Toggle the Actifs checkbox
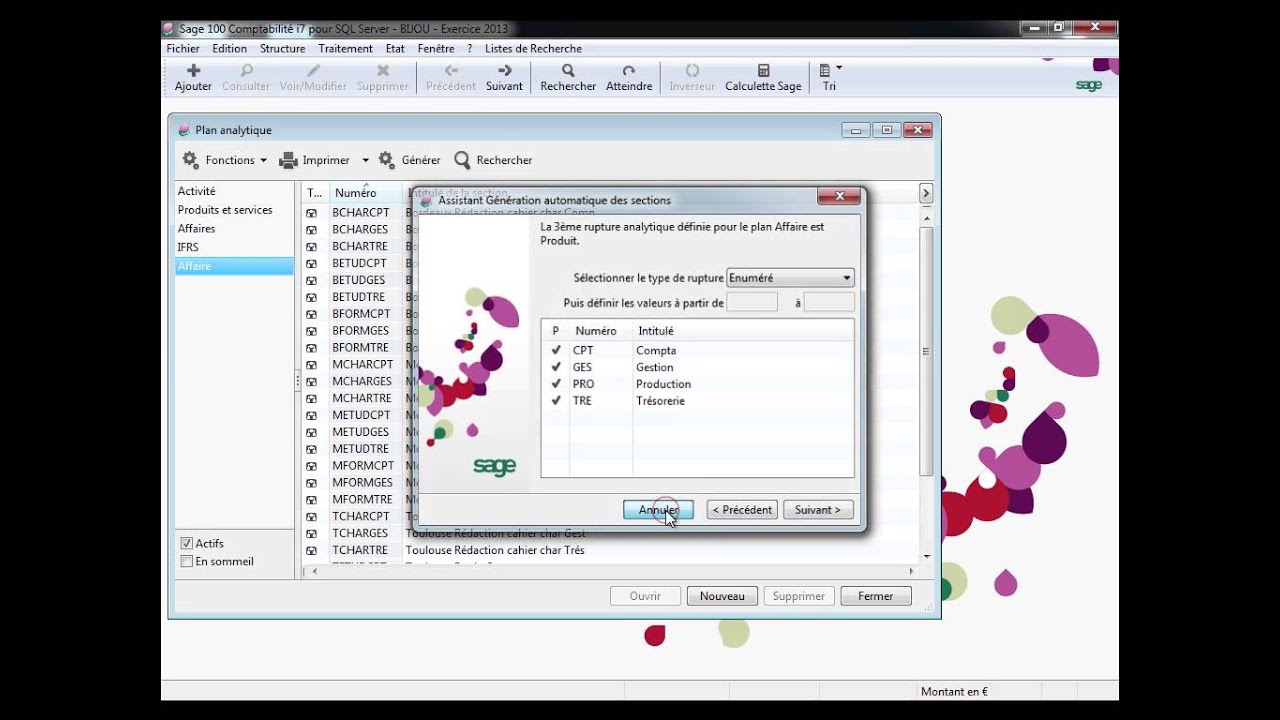Viewport: 1280px width, 720px height. pos(186,543)
